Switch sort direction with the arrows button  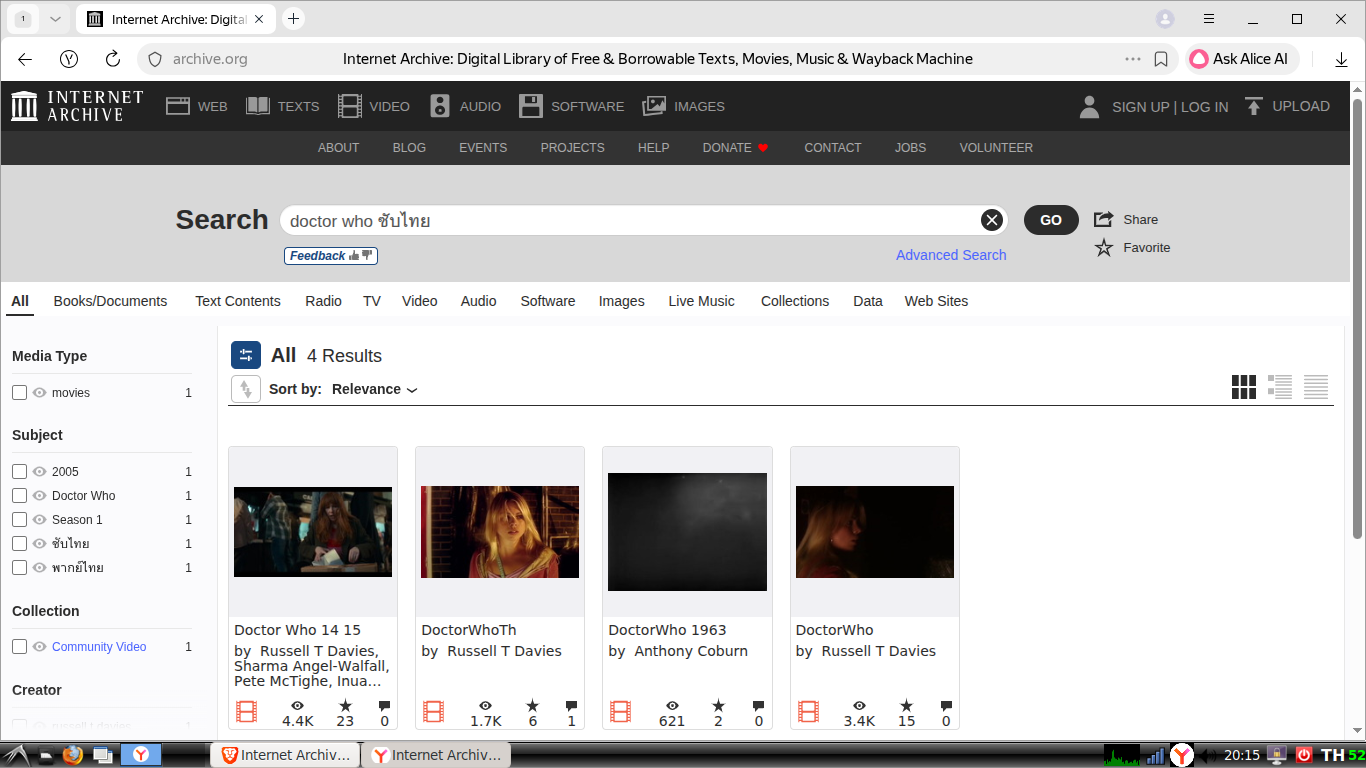(x=246, y=389)
